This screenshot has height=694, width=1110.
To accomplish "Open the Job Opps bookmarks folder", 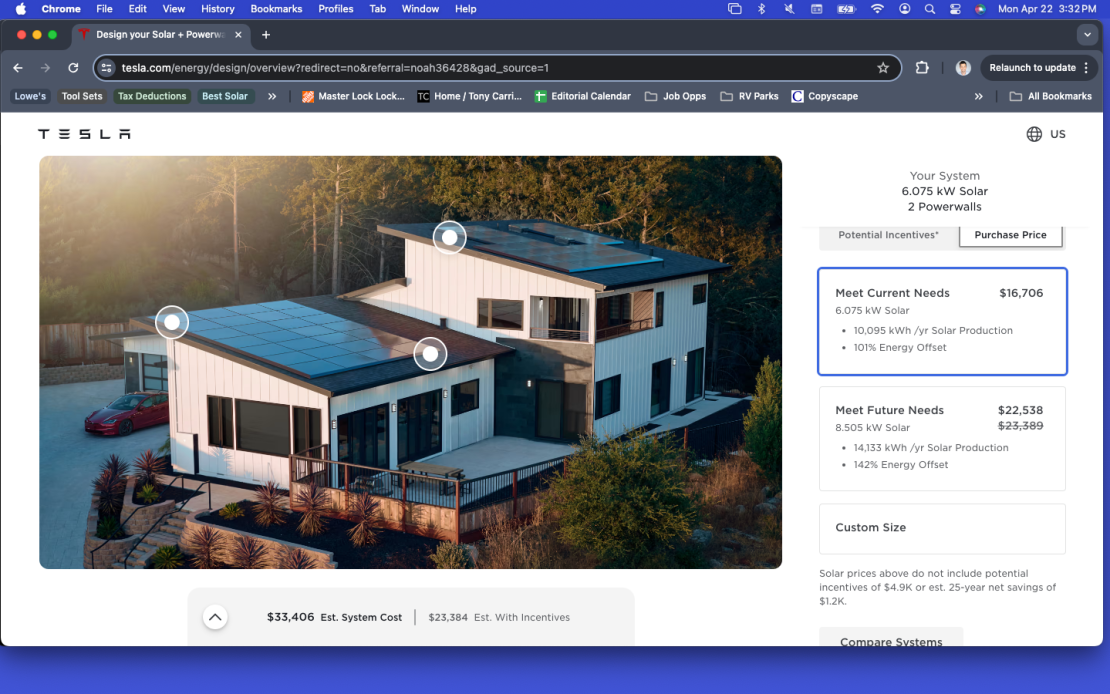I will click(675, 96).
